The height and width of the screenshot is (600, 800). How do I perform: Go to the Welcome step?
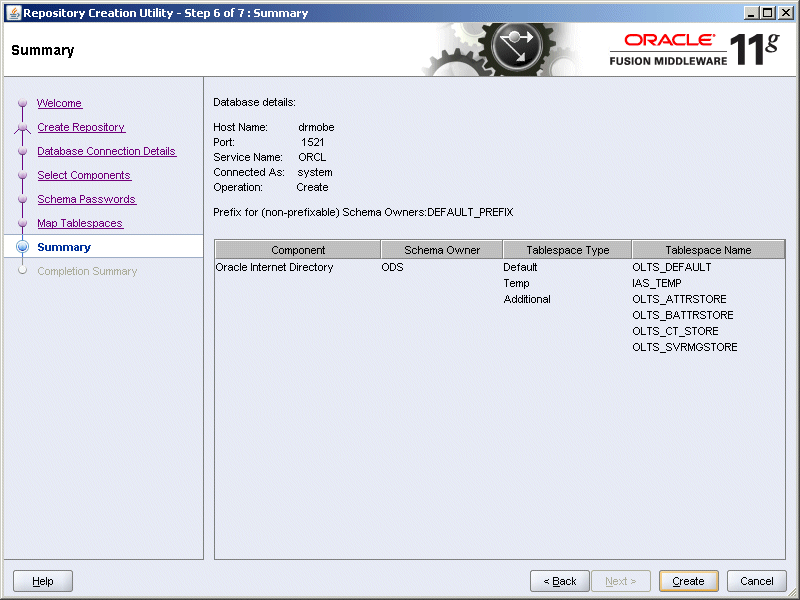tap(59, 103)
